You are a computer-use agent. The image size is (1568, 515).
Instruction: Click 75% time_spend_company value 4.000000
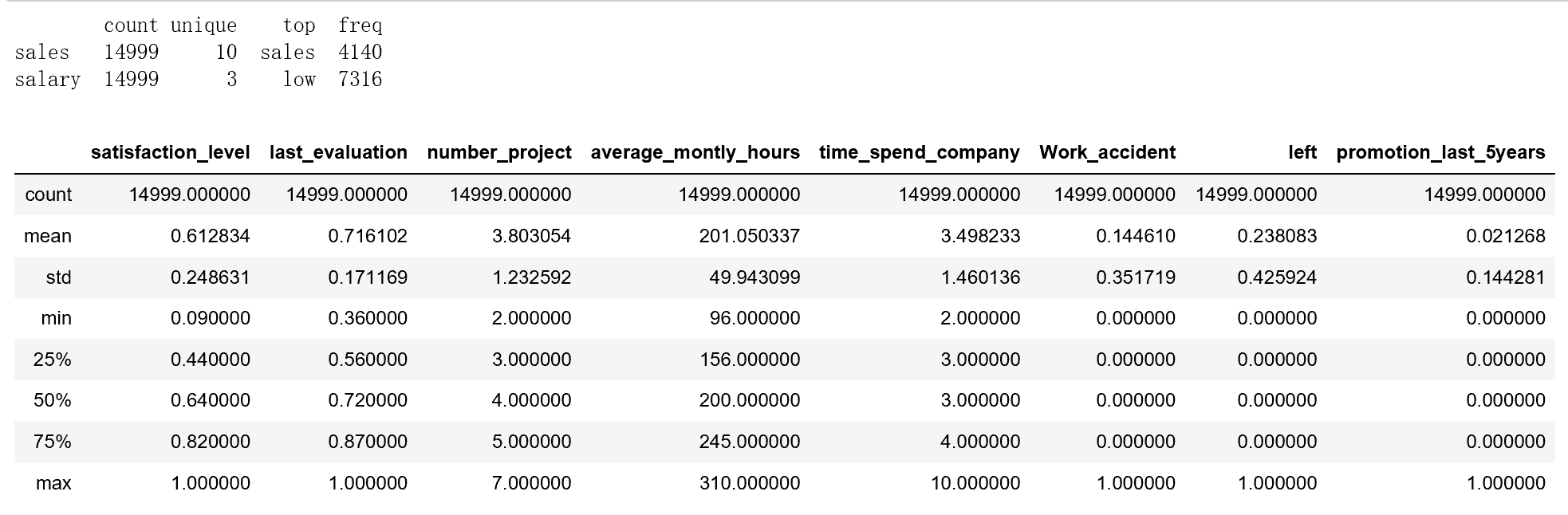pyautogui.click(x=980, y=442)
